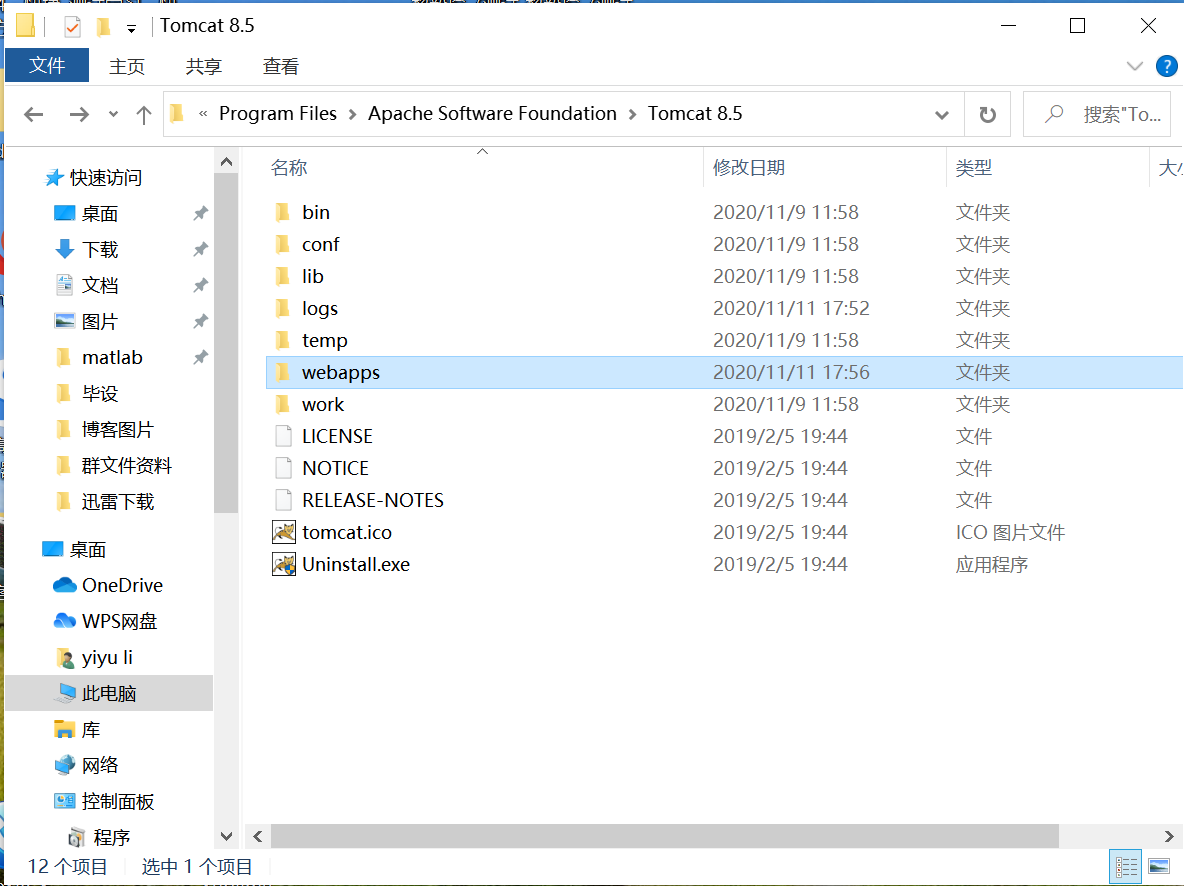
Task: Click the New Folder quick access icon
Action: pyautogui.click(x=104, y=27)
